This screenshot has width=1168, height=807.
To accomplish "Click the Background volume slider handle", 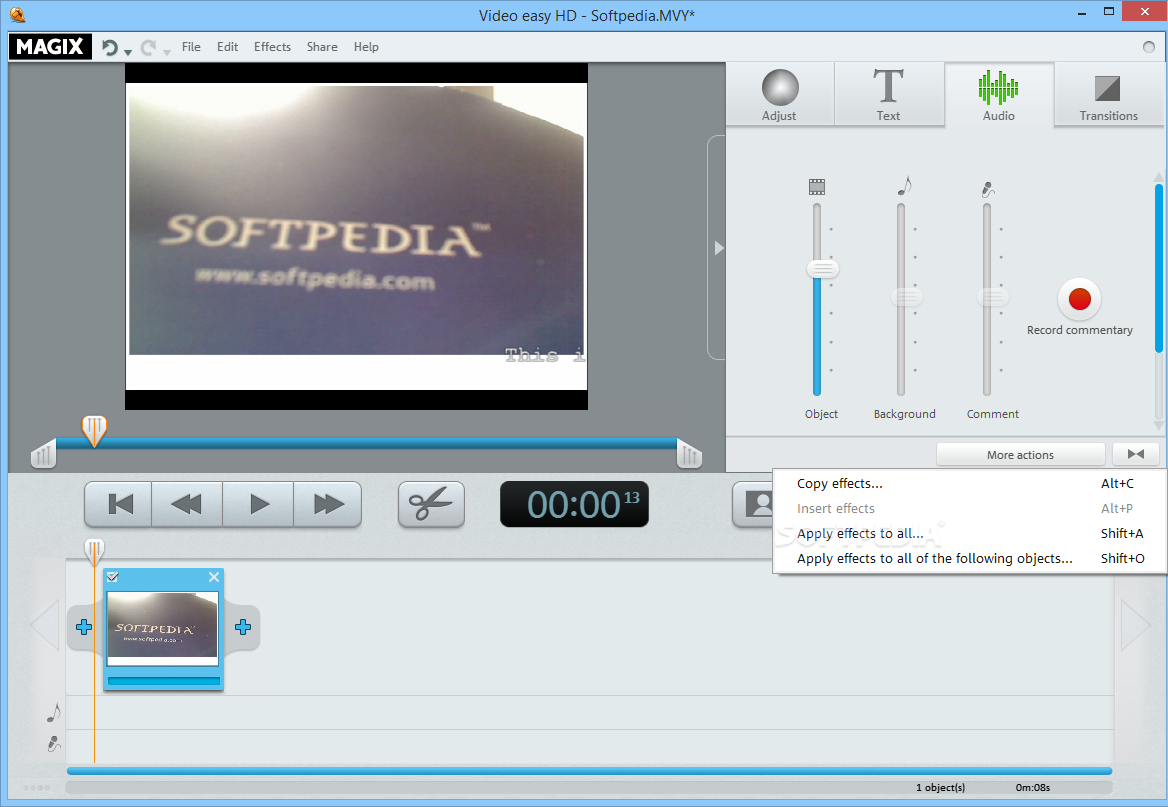I will pyautogui.click(x=907, y=297).
